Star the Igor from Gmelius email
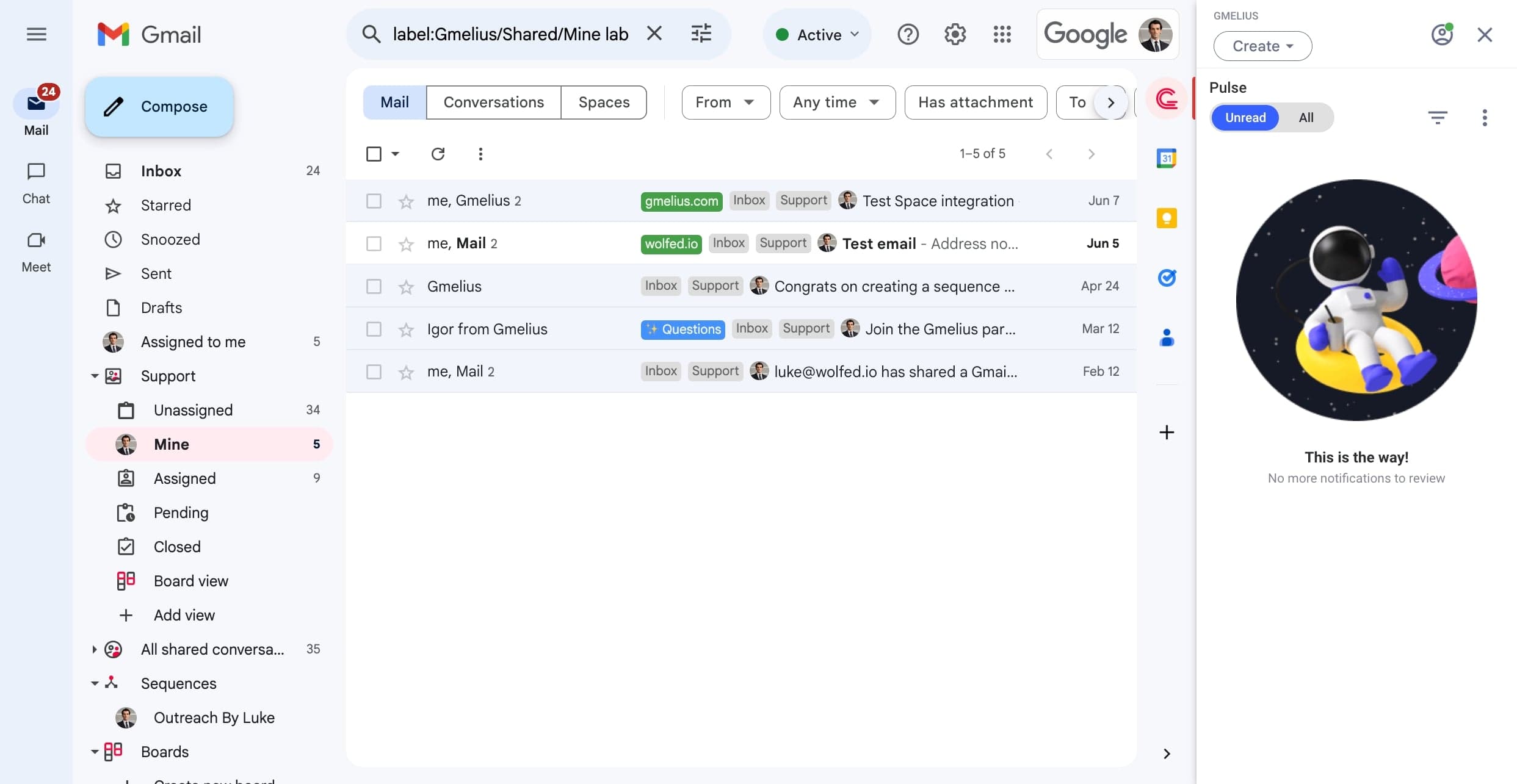 (406, 329)
